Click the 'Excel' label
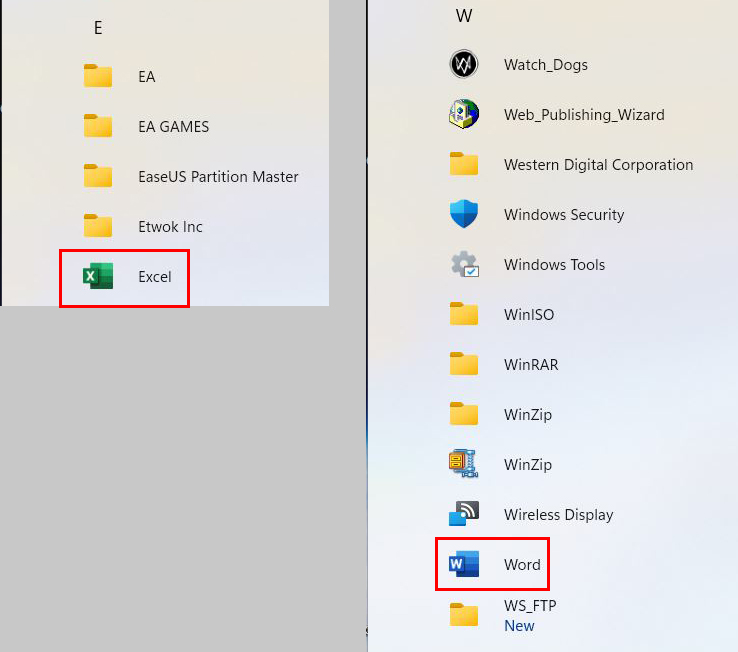The image size is (738, 652). (154, 277)
